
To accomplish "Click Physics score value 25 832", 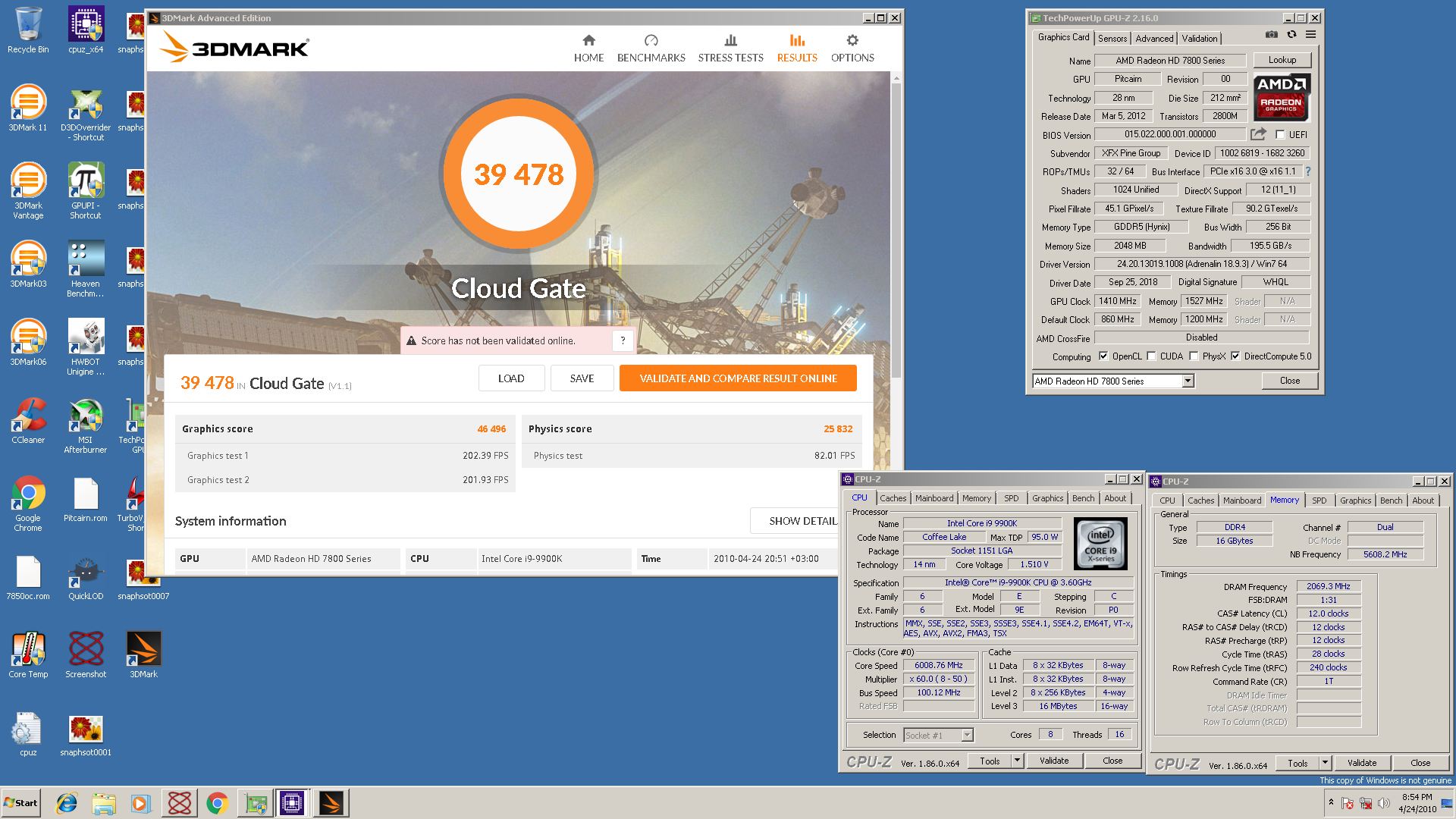I will (838, 428).
